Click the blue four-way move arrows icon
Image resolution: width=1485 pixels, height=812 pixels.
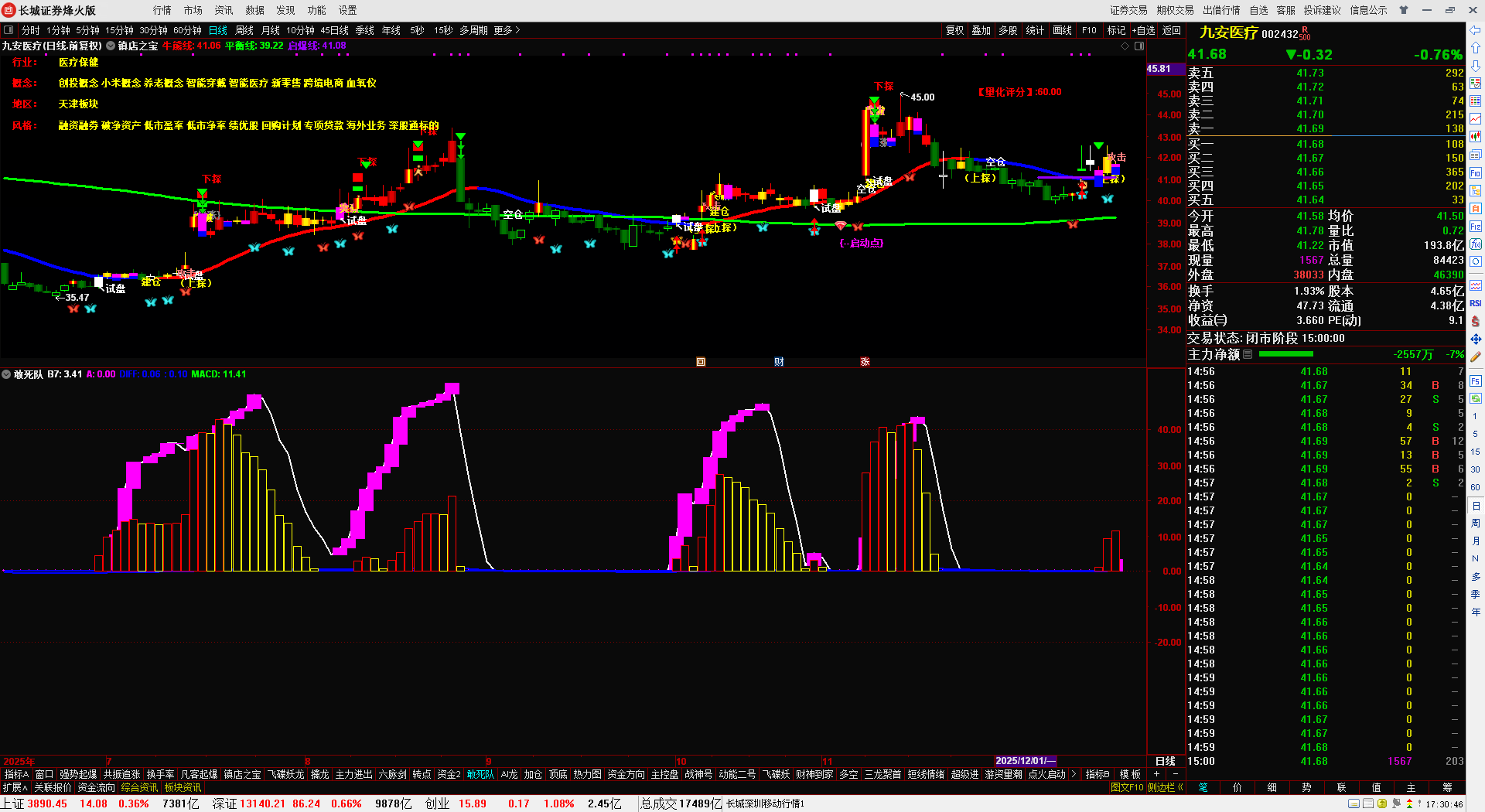pos(1476,339)
